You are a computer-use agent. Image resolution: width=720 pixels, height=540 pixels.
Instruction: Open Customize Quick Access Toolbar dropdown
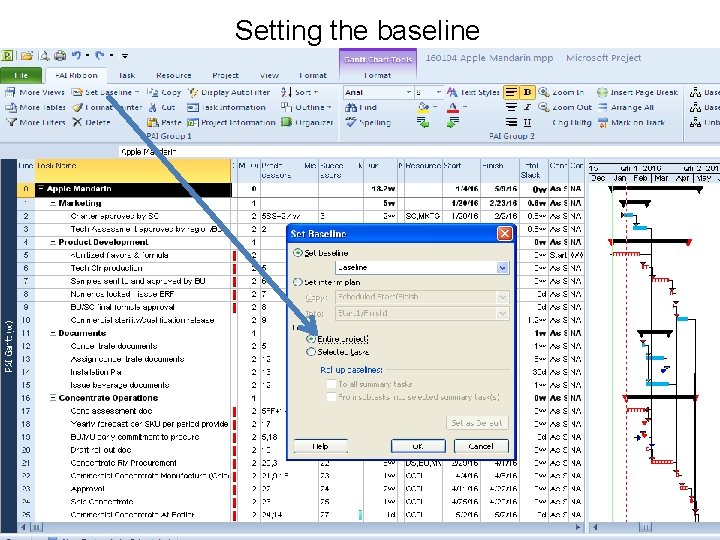click(x=125, y=56)
